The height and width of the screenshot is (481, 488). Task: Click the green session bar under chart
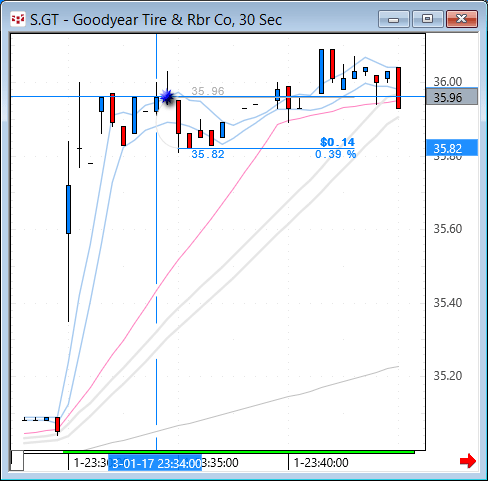pyautogui.click(x=239, y=452)
